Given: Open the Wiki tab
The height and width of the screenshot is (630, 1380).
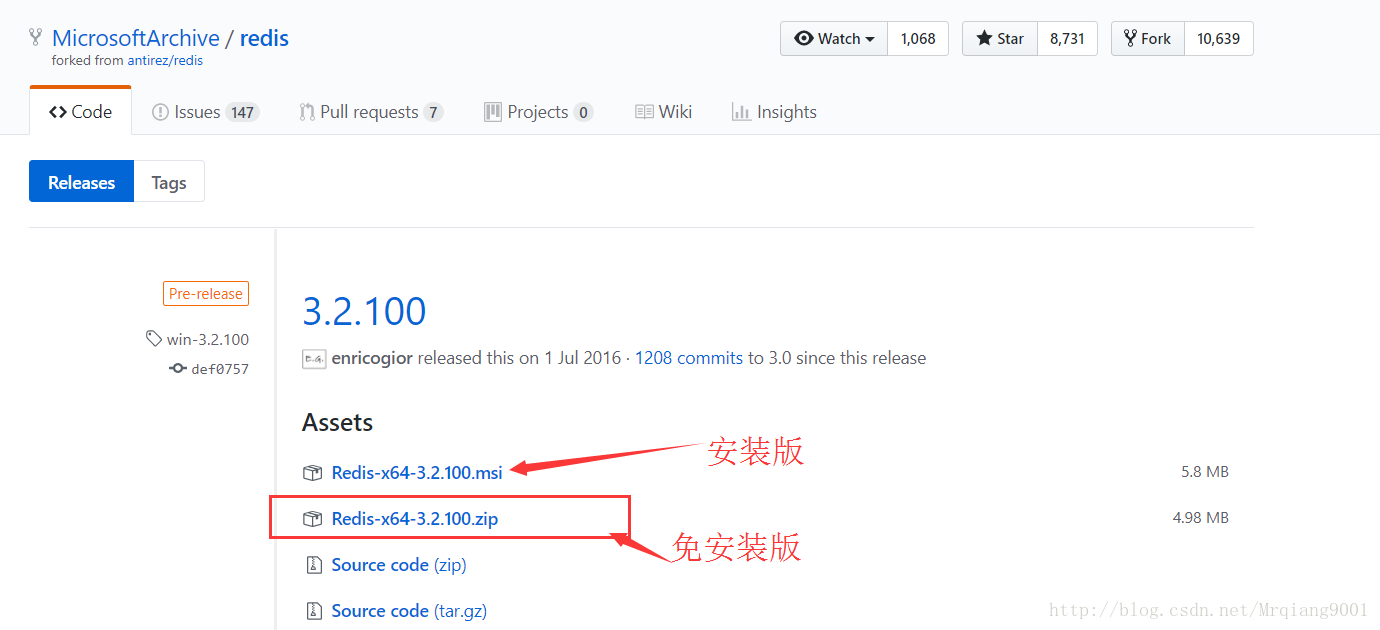Looking at the screenshot, I should (x=663, y=112).
